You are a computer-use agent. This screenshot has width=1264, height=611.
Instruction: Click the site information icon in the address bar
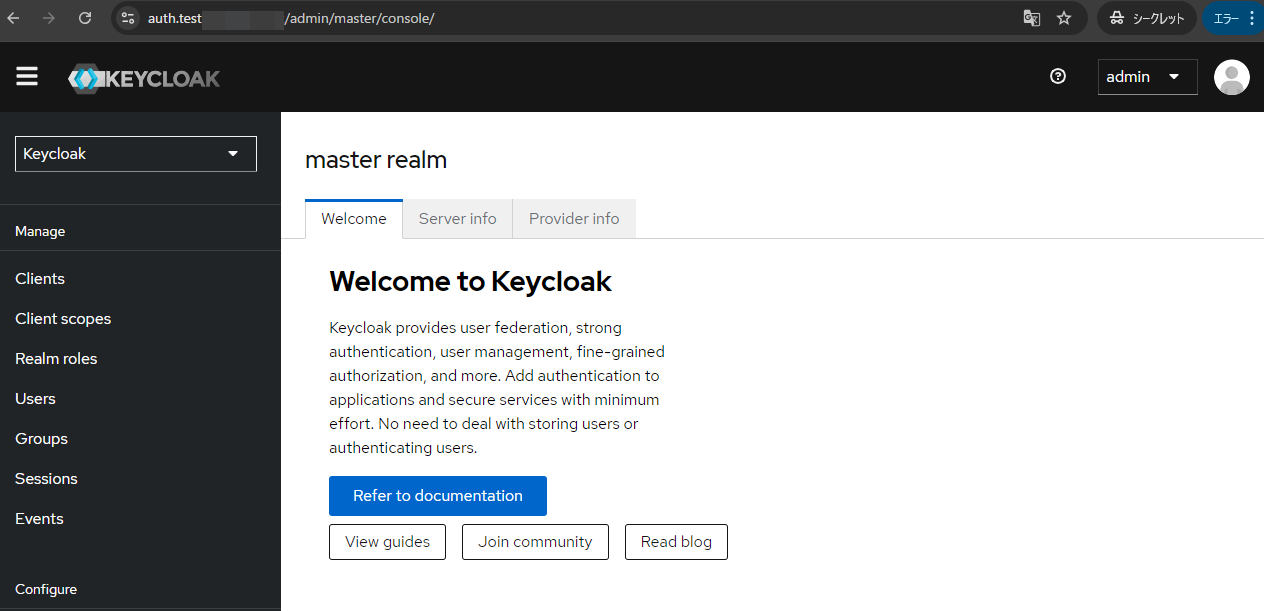127,18
